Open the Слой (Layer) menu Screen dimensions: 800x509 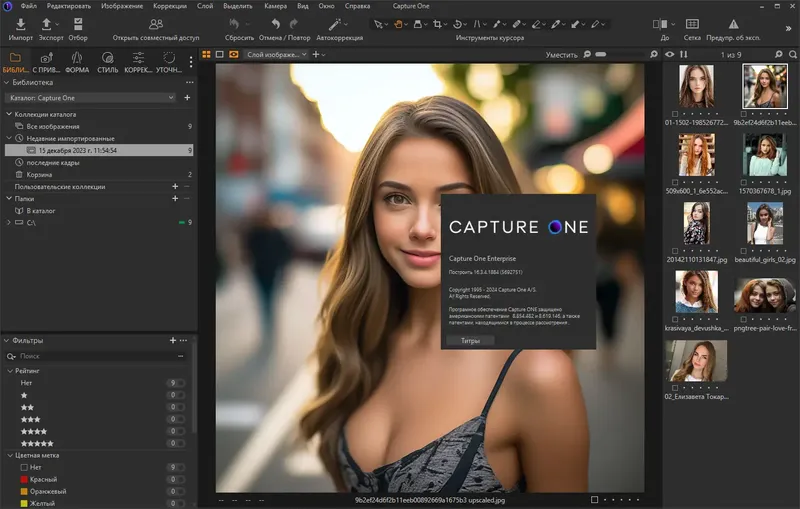[204, 6]
